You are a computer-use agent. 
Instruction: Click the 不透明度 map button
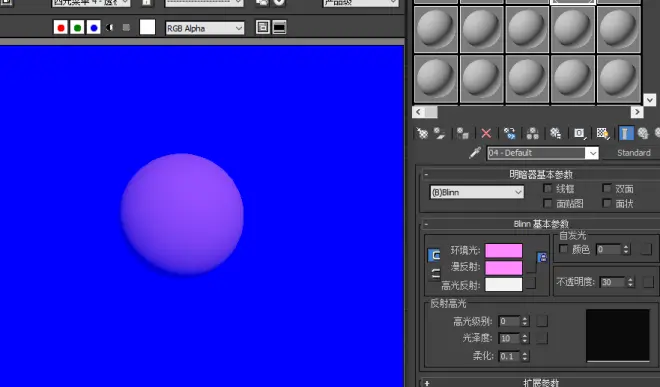[649, 282]
